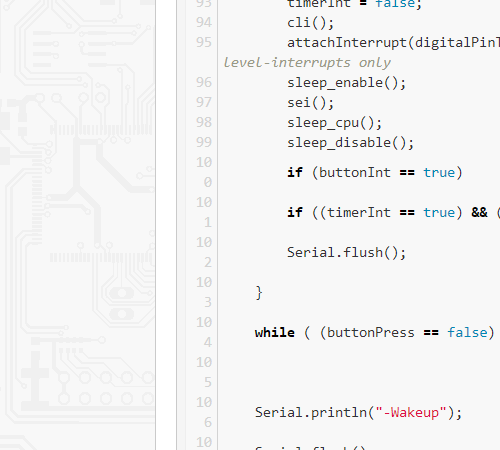Click the Serial.flush(); line
The width and height of the screenshot is (500, 450).
click(x=347, y=253)
